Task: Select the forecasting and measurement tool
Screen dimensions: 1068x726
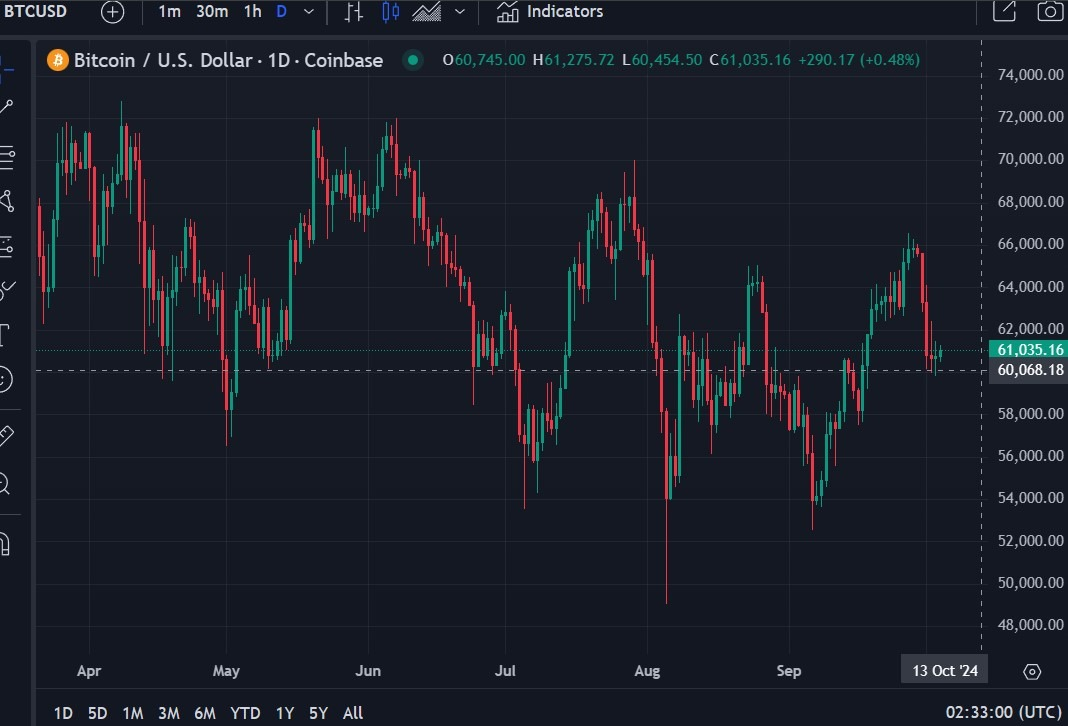Action: pos(7,247)
